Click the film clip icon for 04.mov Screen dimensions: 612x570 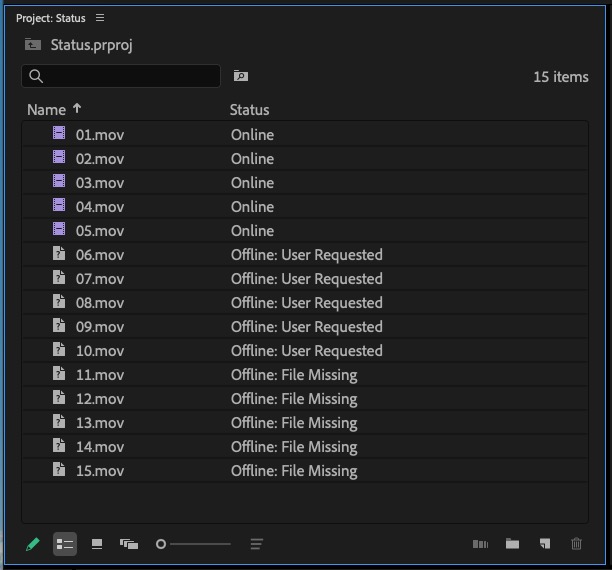(x=59, y=205)
